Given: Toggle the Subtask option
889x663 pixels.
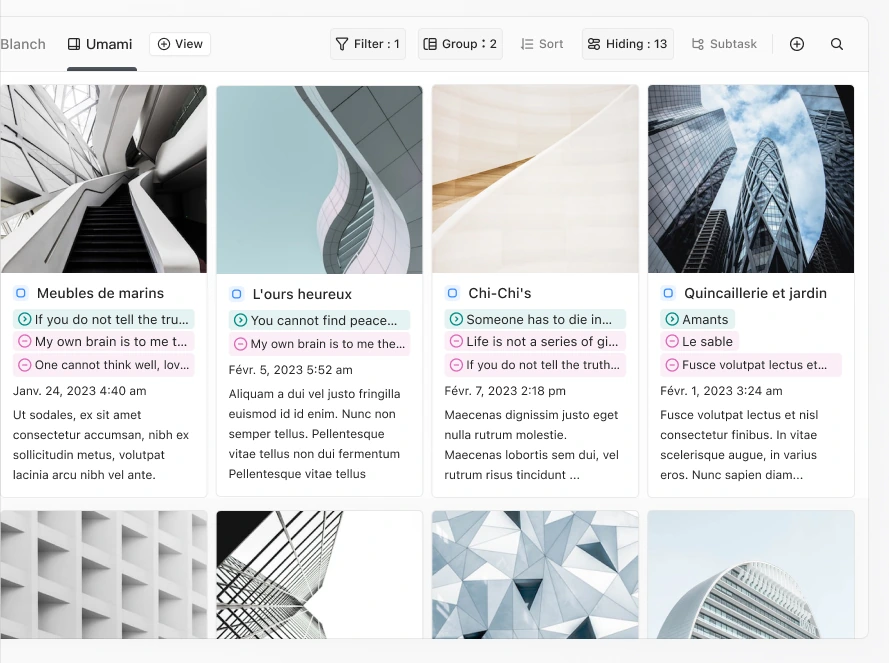Looking at the screenshot, I should pos(724,44).
